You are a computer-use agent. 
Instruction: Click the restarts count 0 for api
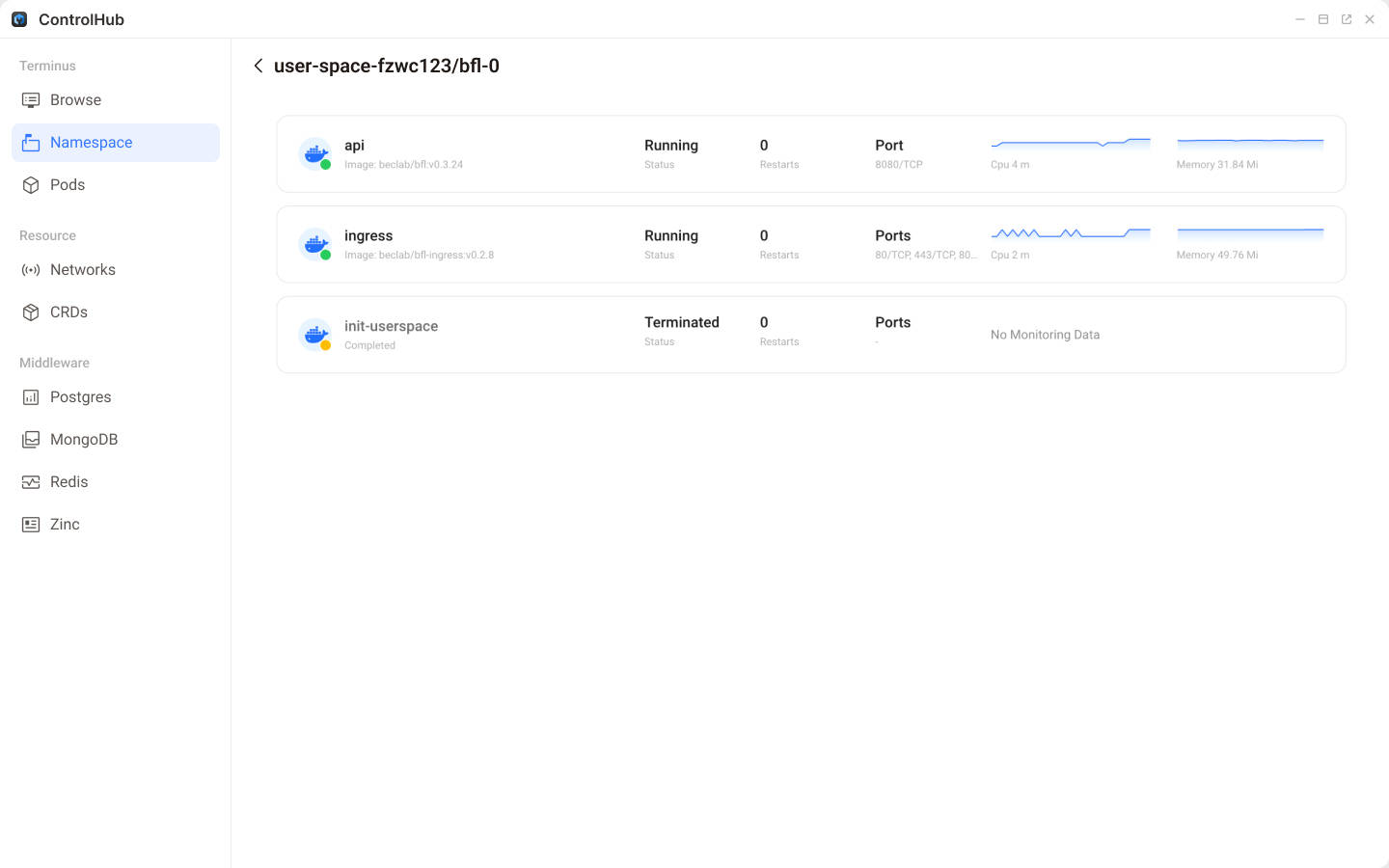click(x=764, y=146)
